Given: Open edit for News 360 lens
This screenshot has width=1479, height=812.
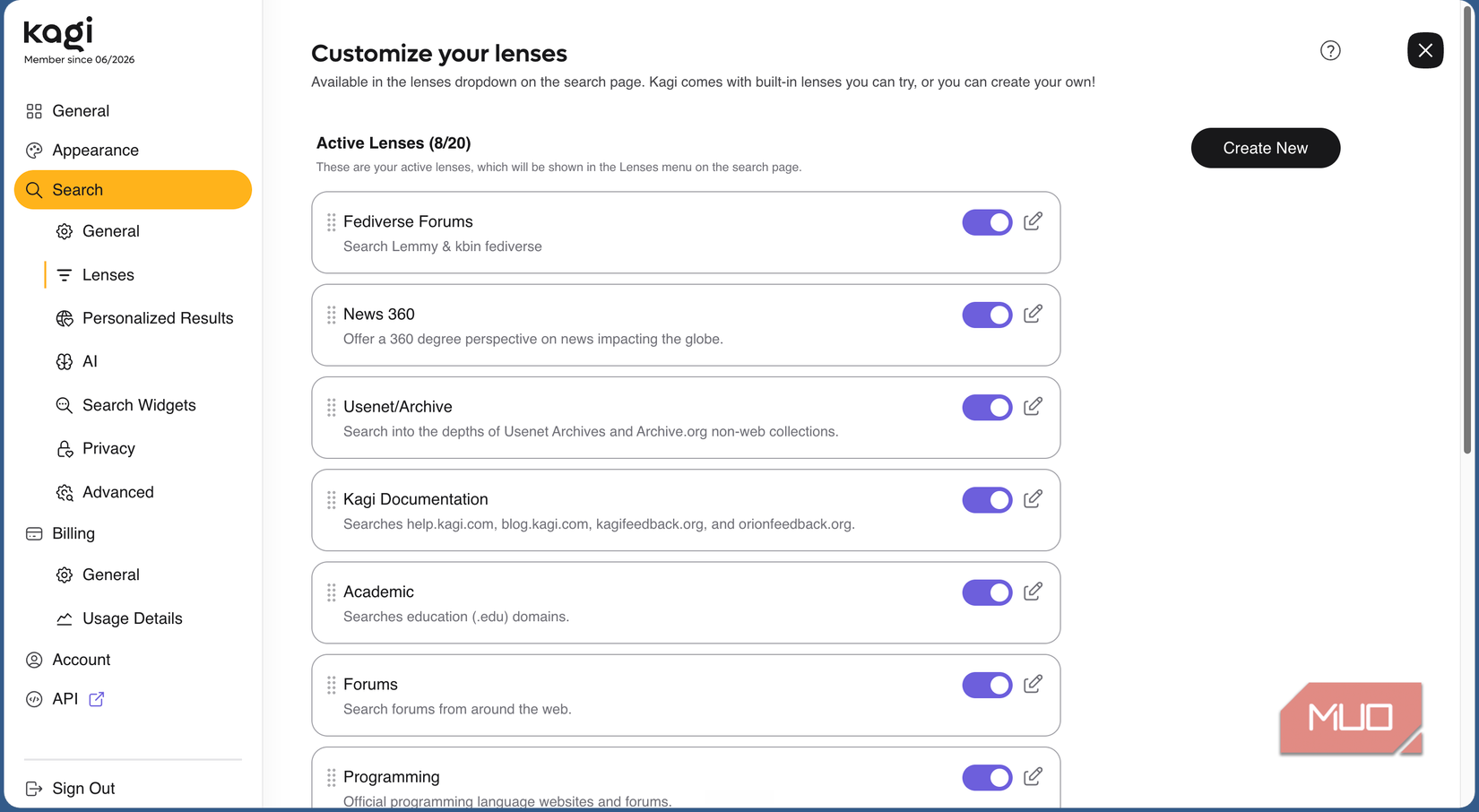Looking at the screenshot, I should click(x=1033, y=314).
